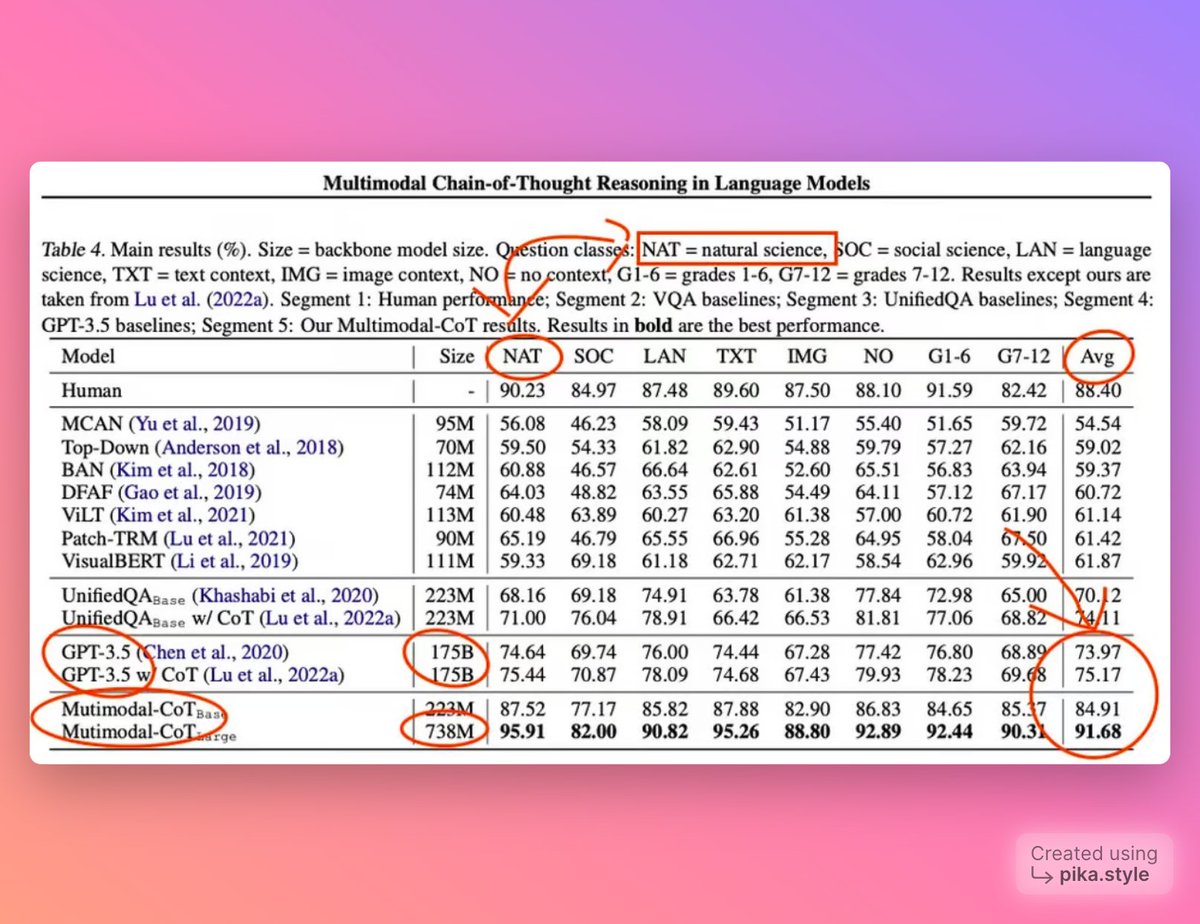Select the NAT = natural science caption text
This screenshot has width=1200, height=924.
tap(735, 249)
